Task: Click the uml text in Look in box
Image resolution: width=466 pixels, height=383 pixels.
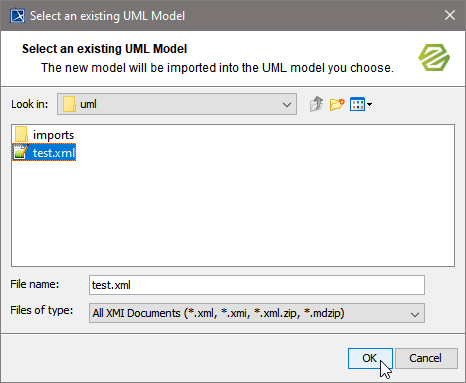Action: (88, 104)
